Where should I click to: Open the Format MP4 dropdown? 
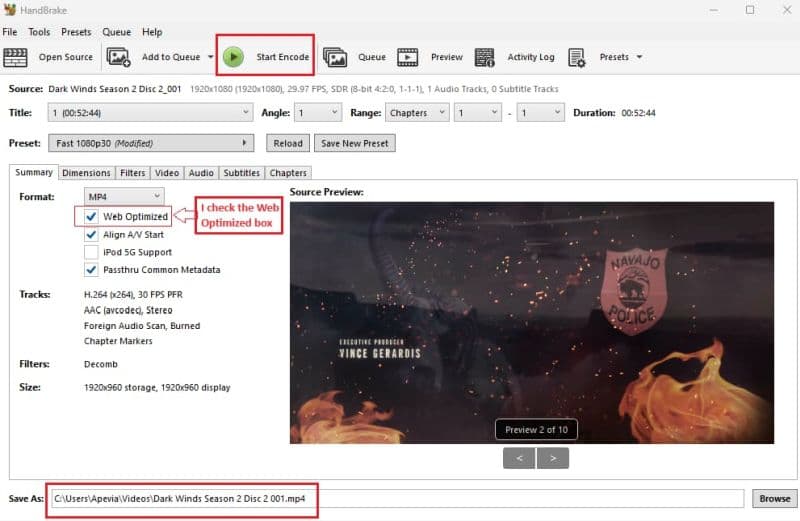pos(124,196)
